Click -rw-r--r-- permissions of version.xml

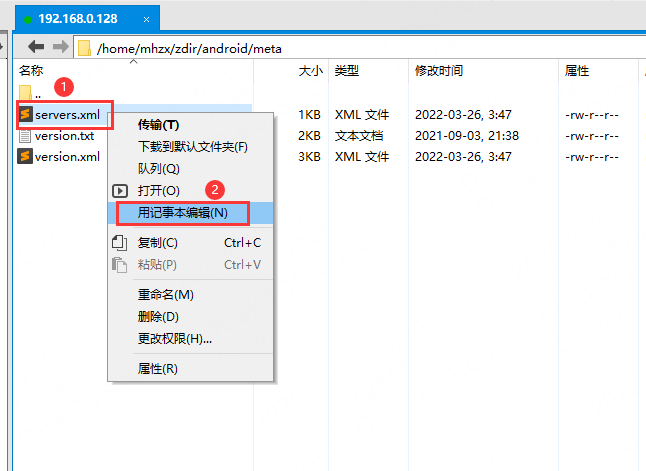pos(592,157)
